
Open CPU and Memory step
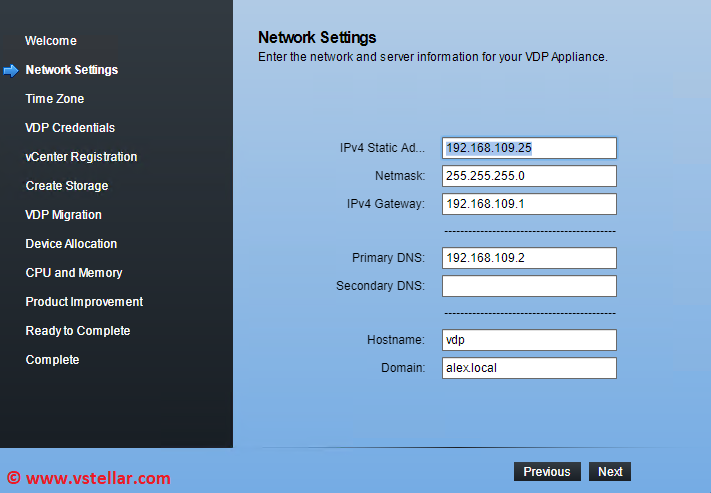click(x=74, y=273)
